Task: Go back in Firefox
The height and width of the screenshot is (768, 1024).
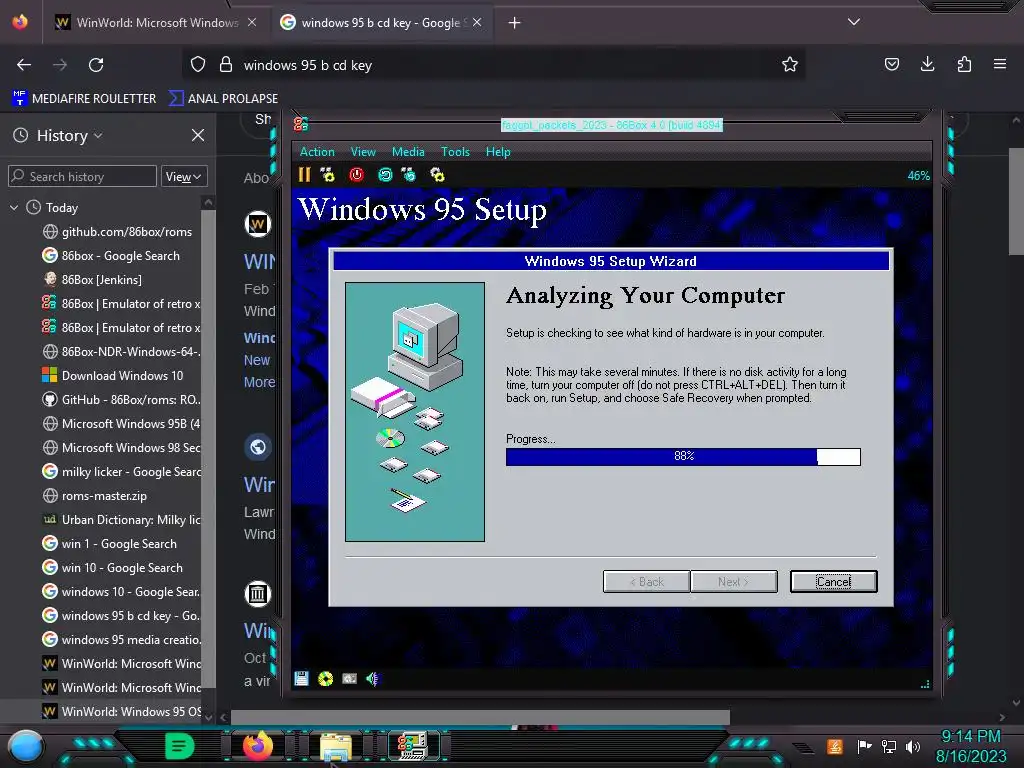Action: tap(24, 65)
